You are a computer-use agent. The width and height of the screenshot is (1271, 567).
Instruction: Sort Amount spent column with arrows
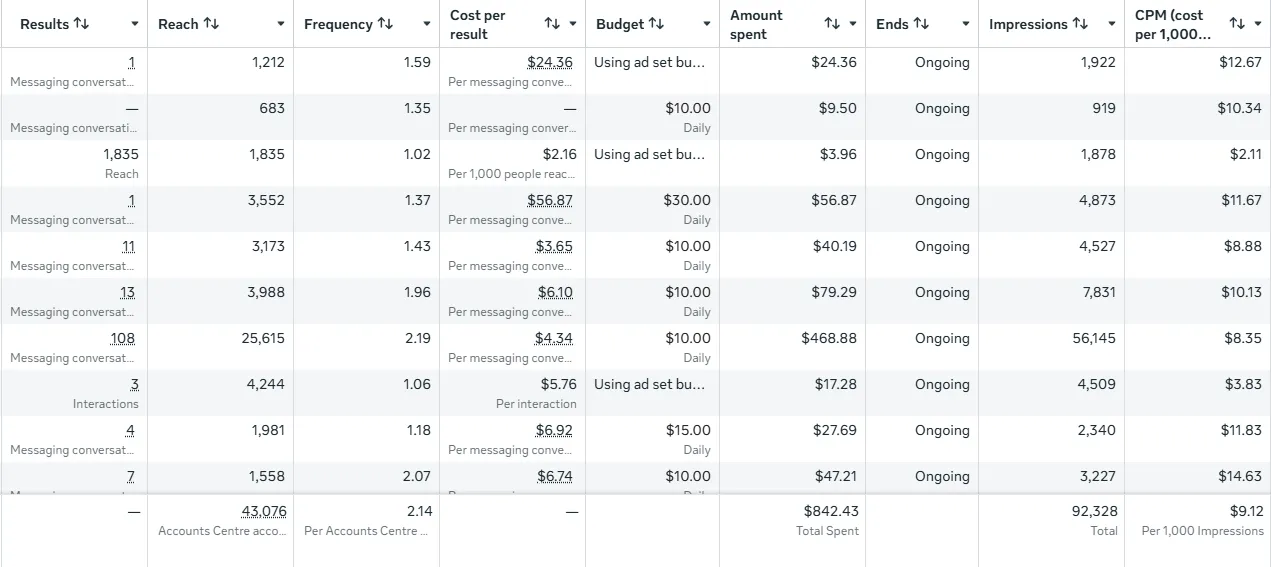click(x=832, y=24)
